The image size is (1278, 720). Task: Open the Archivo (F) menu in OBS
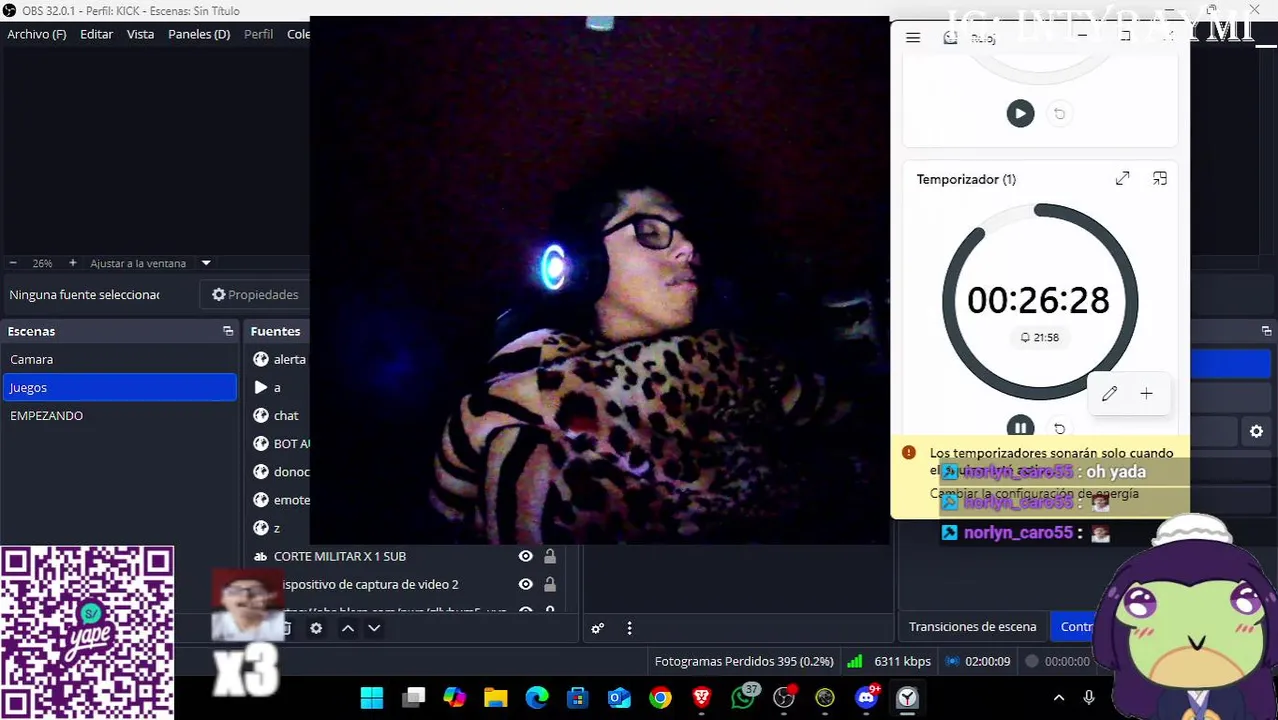tap(37, 34)
